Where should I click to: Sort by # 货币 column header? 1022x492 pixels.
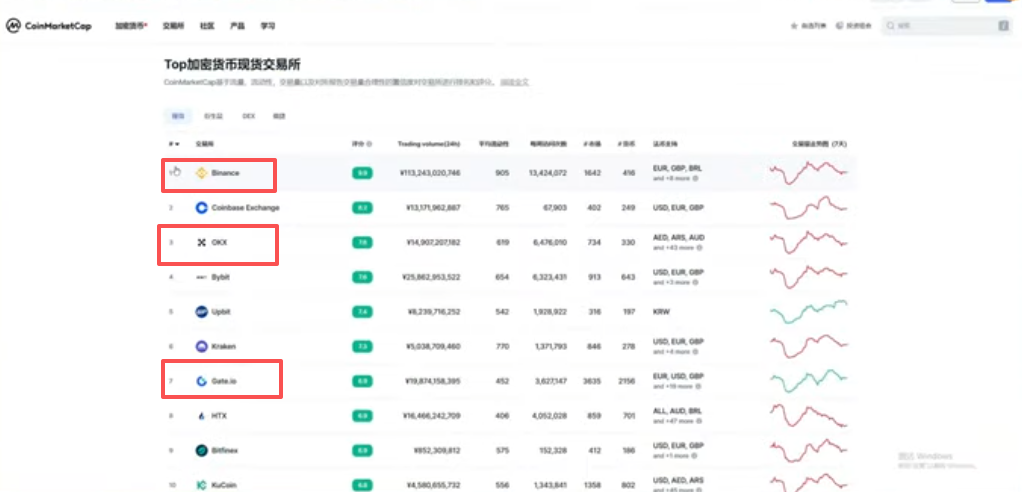click(626, 144)
